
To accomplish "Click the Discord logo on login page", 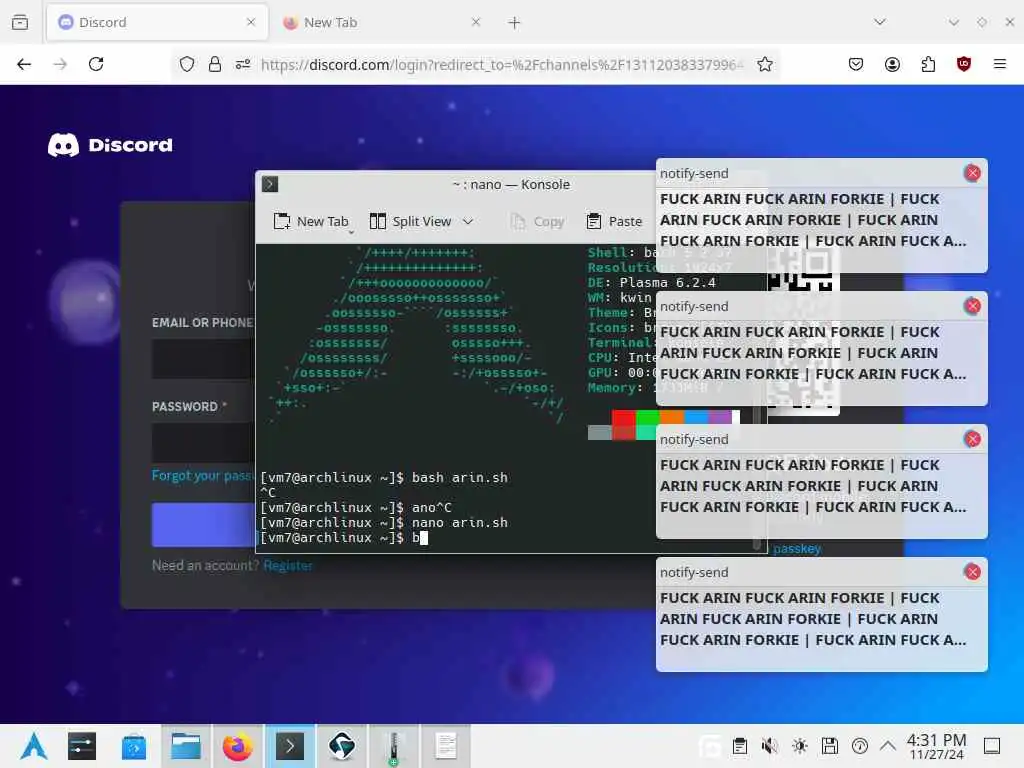I will [110, 145].
